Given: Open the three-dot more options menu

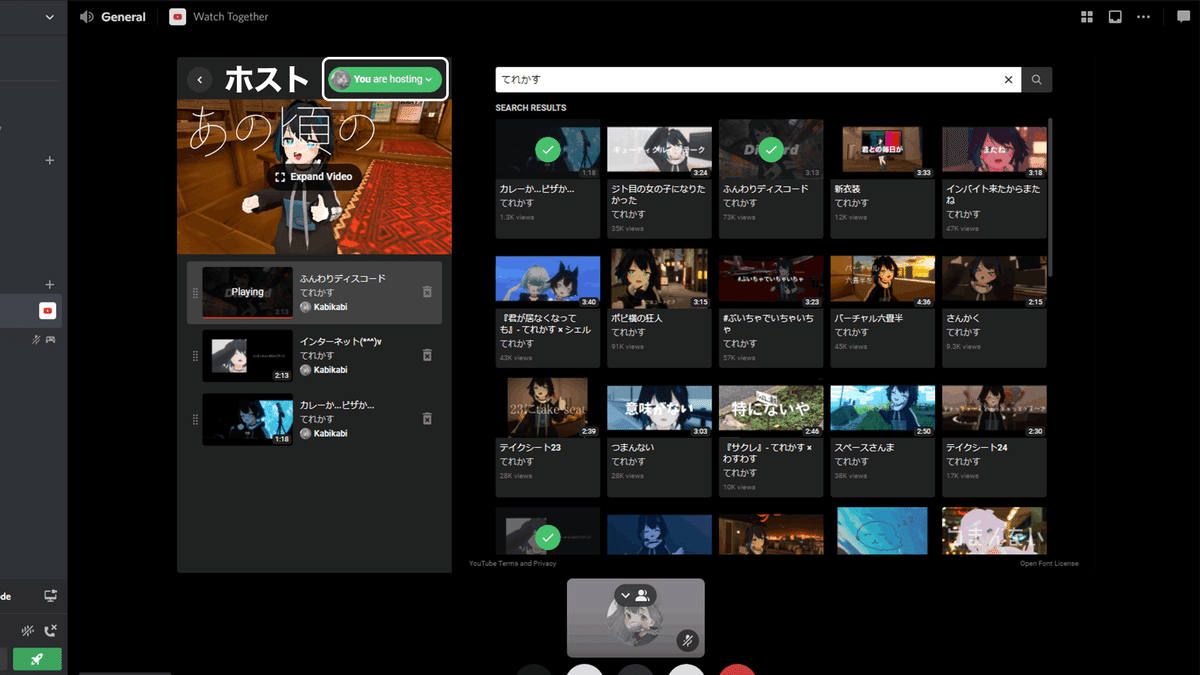Looking at the screenshot, I should click(x=1143, y=17).
